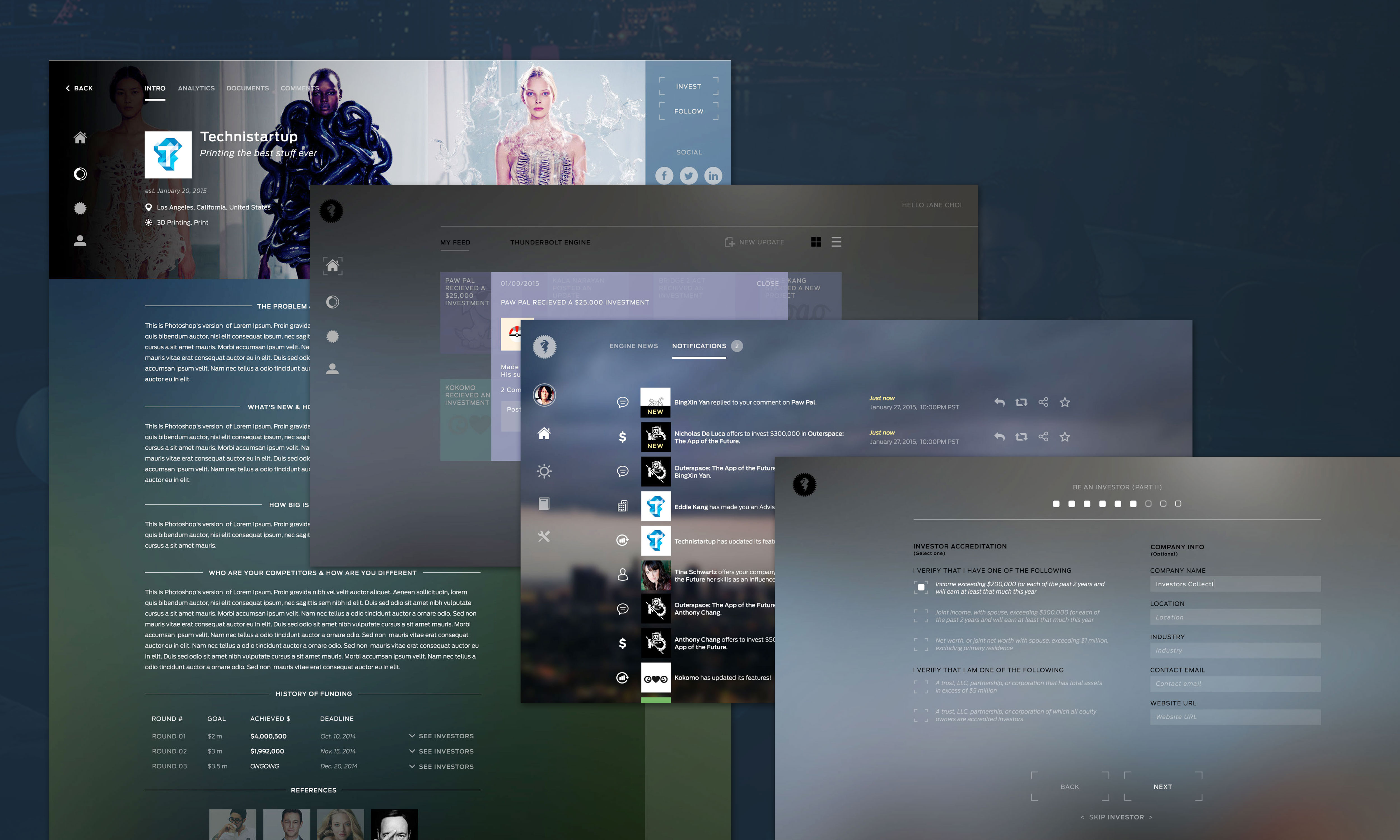Click the Next button
This screenshot has width=1400, height=840.
[x=1162, y=787]
